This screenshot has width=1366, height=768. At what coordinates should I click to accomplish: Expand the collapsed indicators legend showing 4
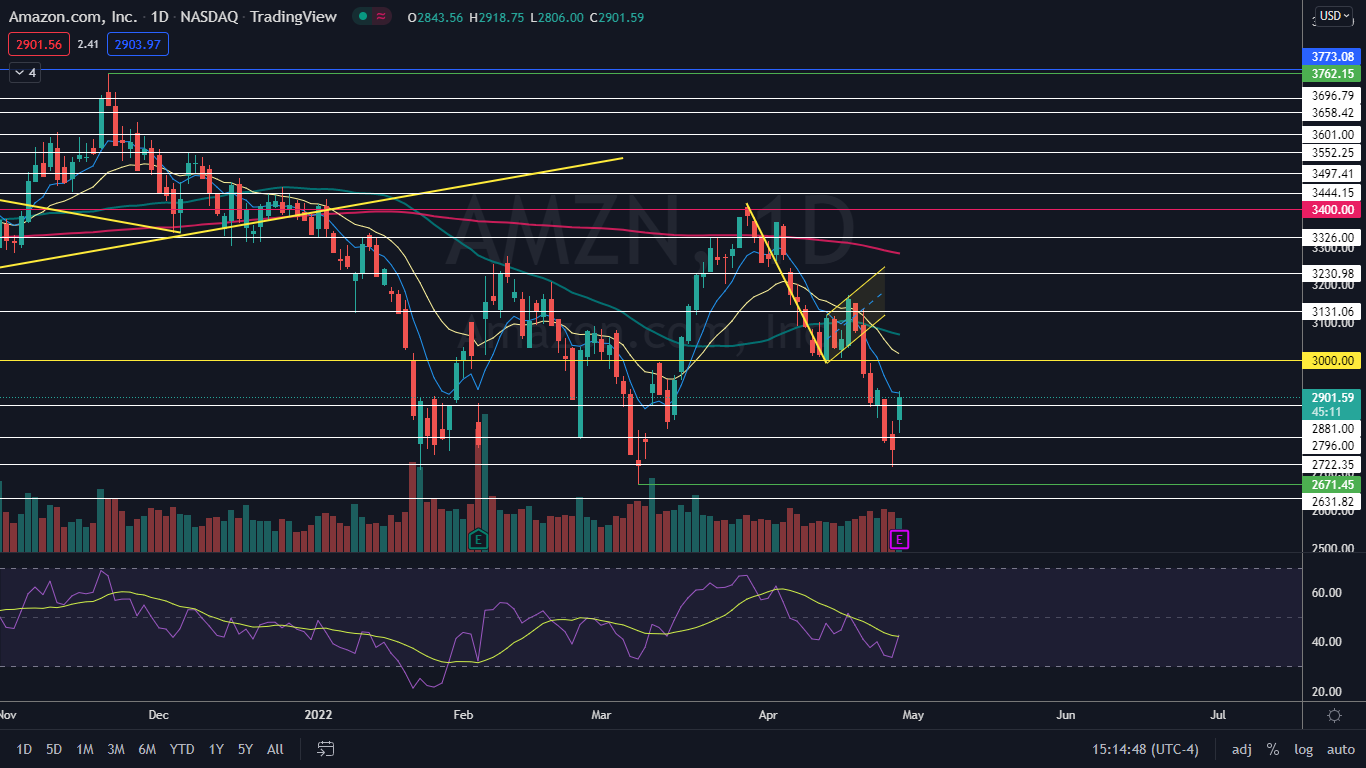pos(24,72)
